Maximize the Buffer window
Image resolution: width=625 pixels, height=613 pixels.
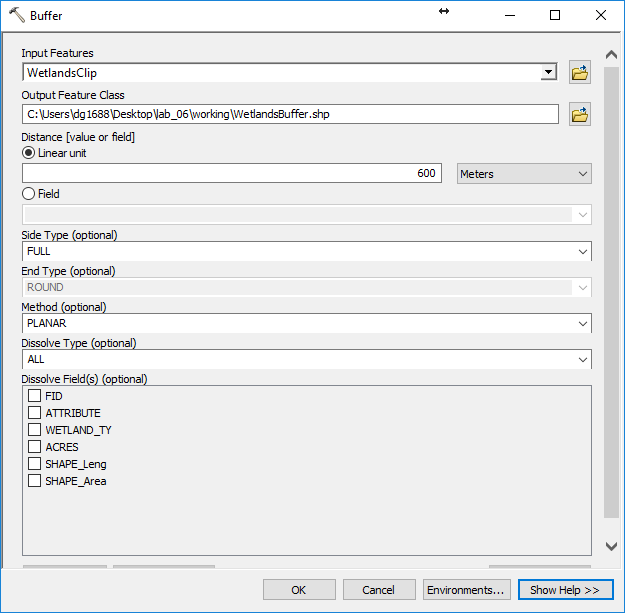(555, 15)
